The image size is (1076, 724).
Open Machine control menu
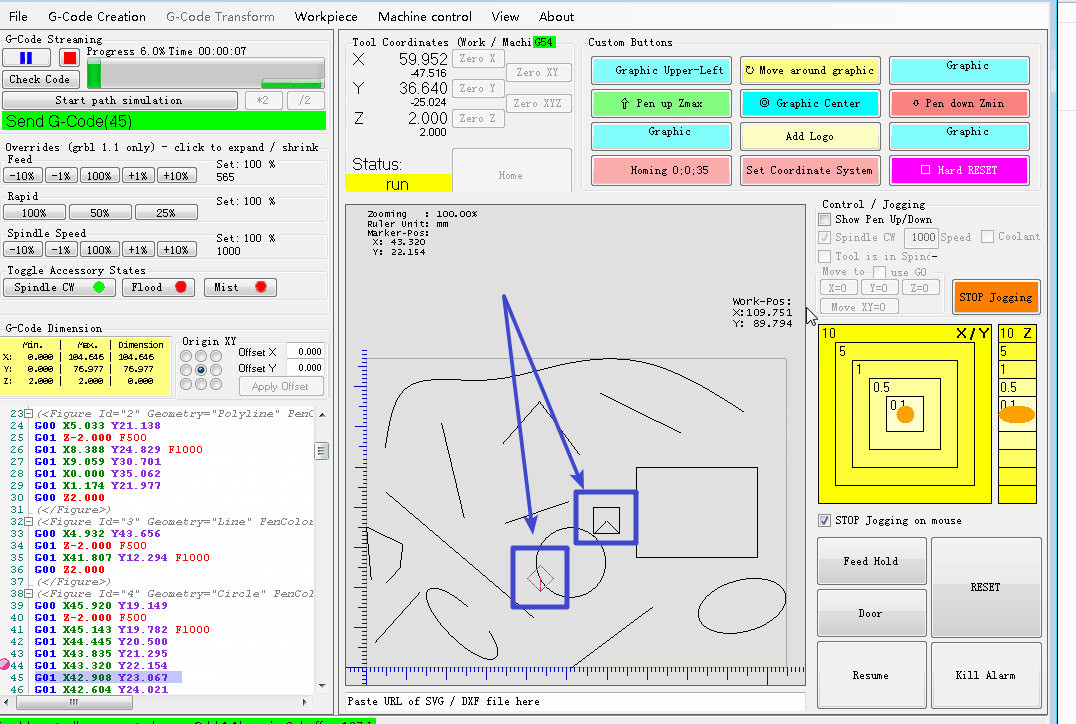coord(424,16)
